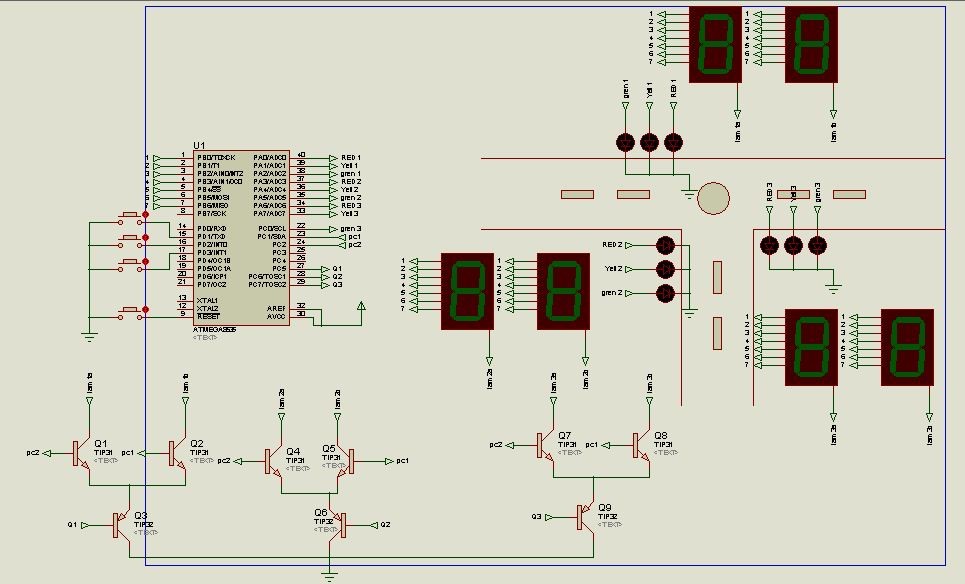Image resolution: width=965 pixels, height=584 pixels.
Task: Toggle the RED3 signal LED
Action: click(770, 245)
